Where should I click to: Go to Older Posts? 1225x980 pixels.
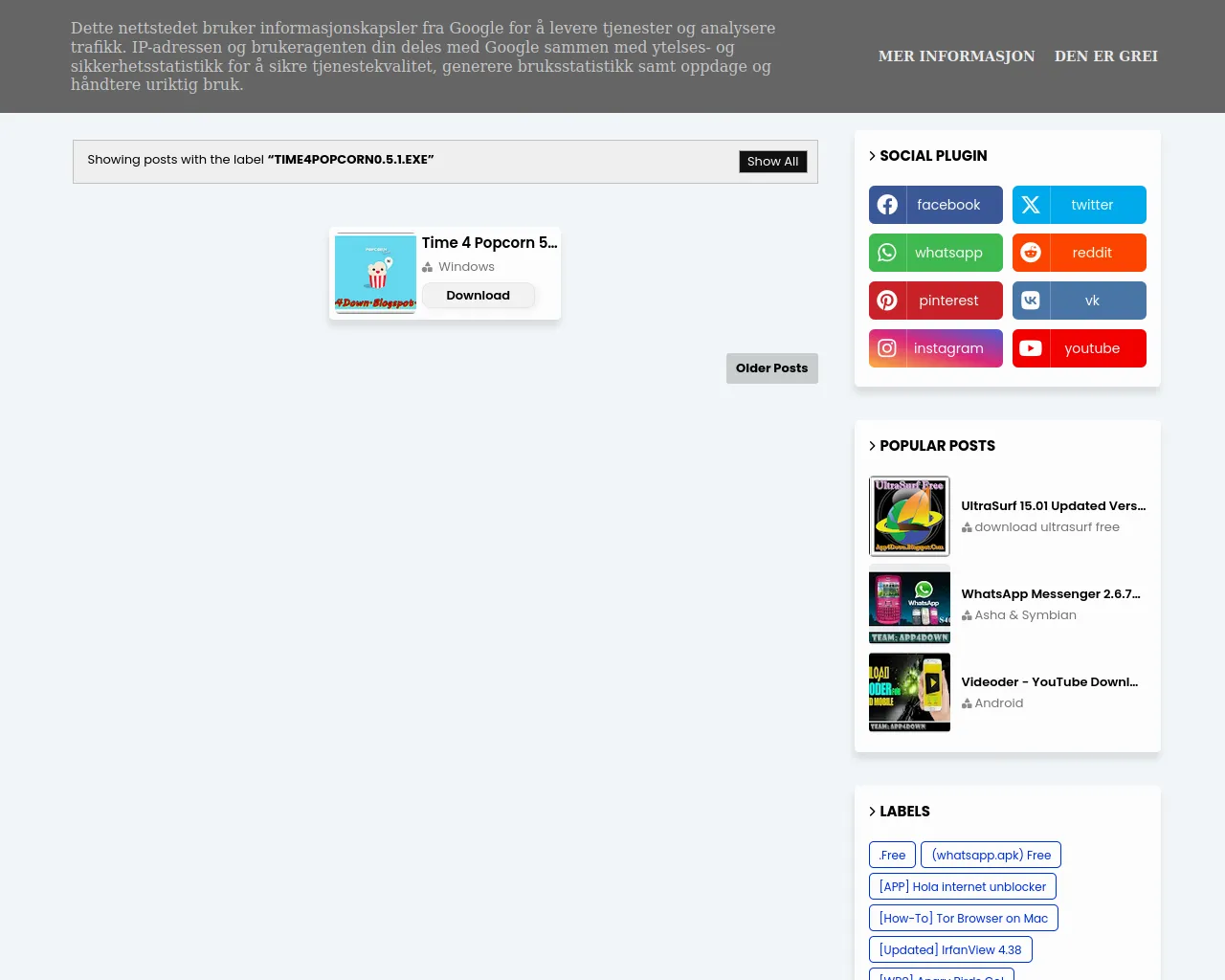point(771,368)
